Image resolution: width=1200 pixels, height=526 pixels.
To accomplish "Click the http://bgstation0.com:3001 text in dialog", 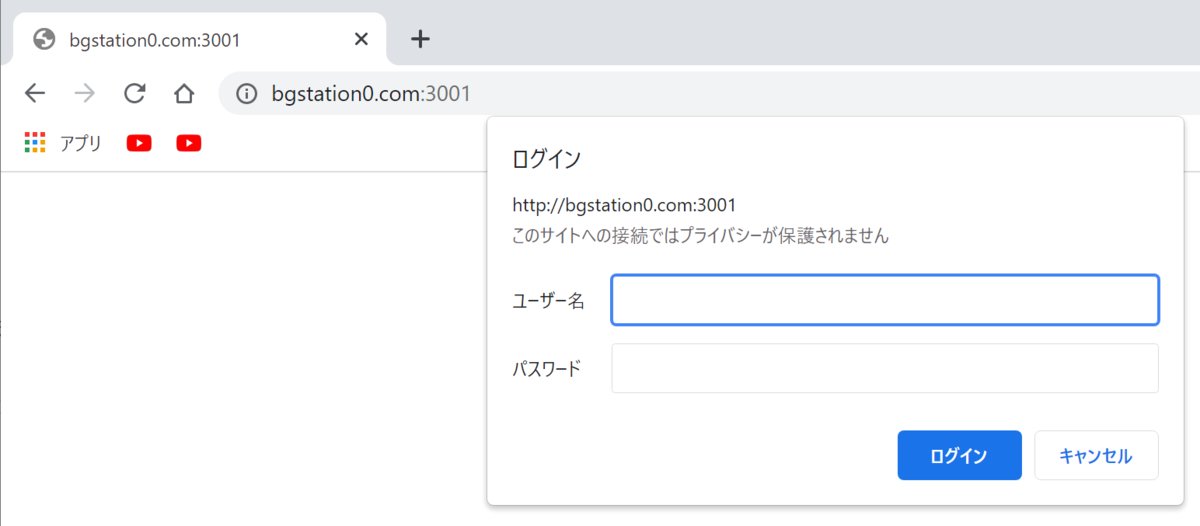I will click(x=624, y=205).
